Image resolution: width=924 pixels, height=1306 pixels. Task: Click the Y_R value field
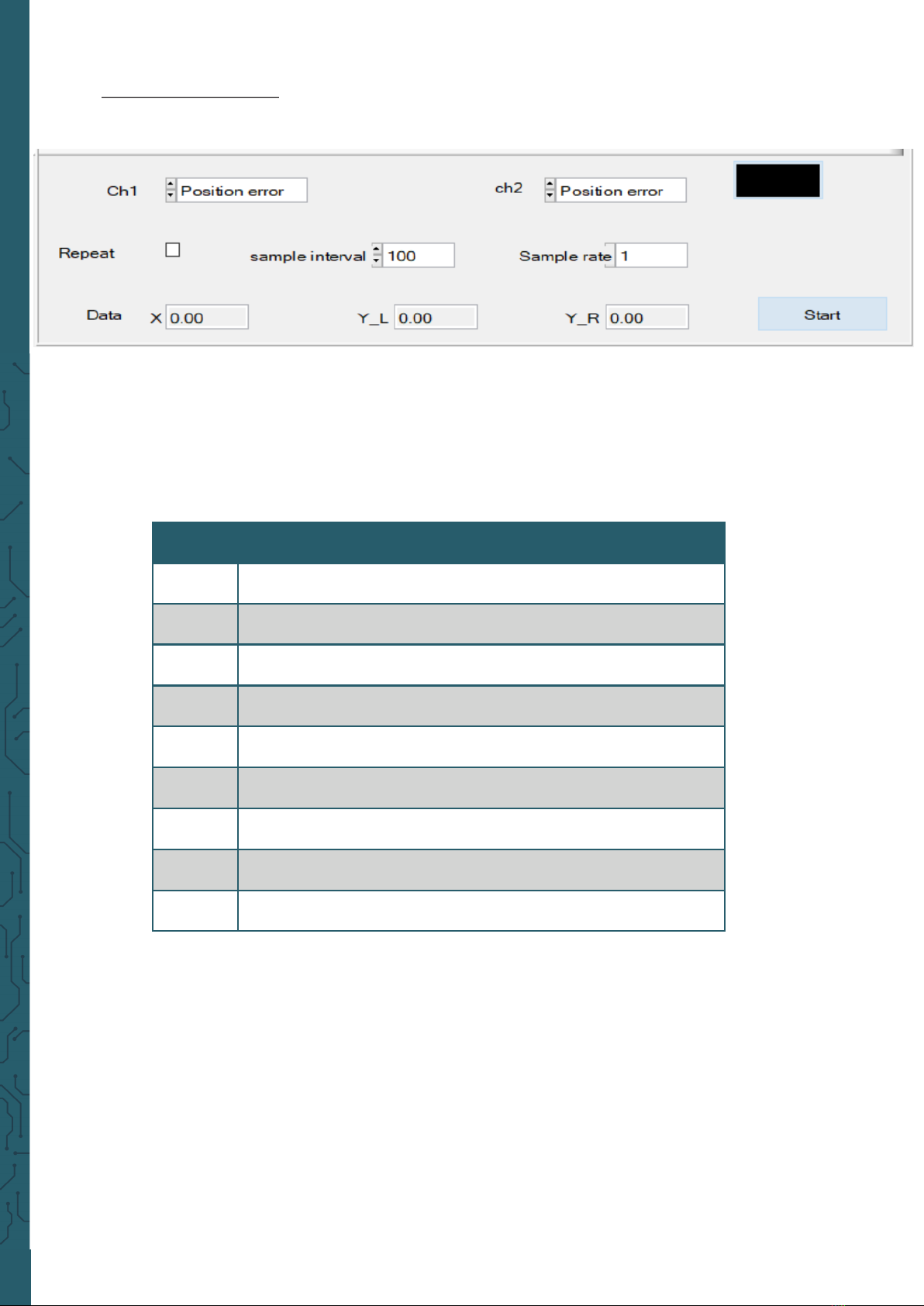[x=647, y=318]
